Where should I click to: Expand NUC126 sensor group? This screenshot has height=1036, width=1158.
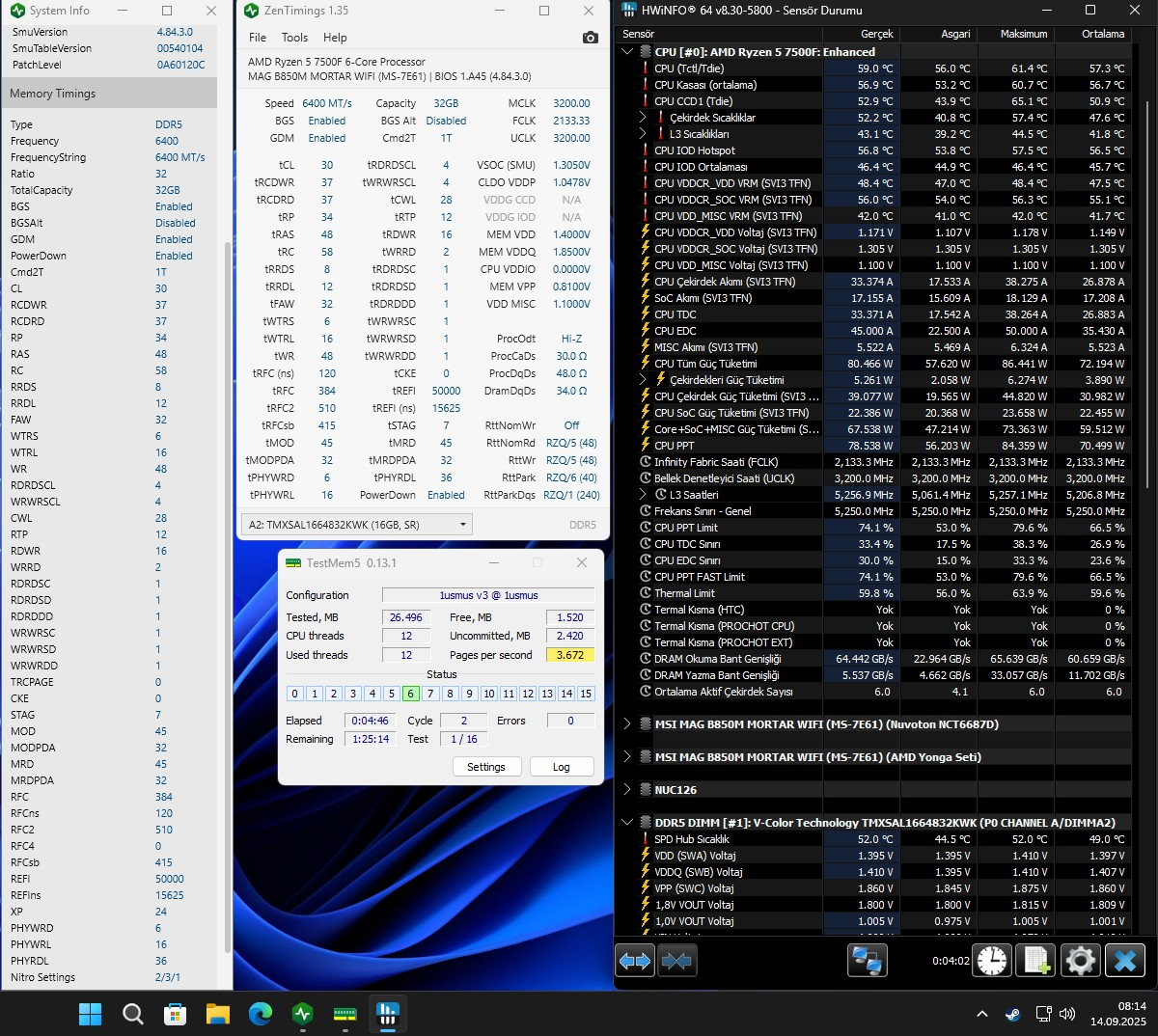[x=628, y=790]
